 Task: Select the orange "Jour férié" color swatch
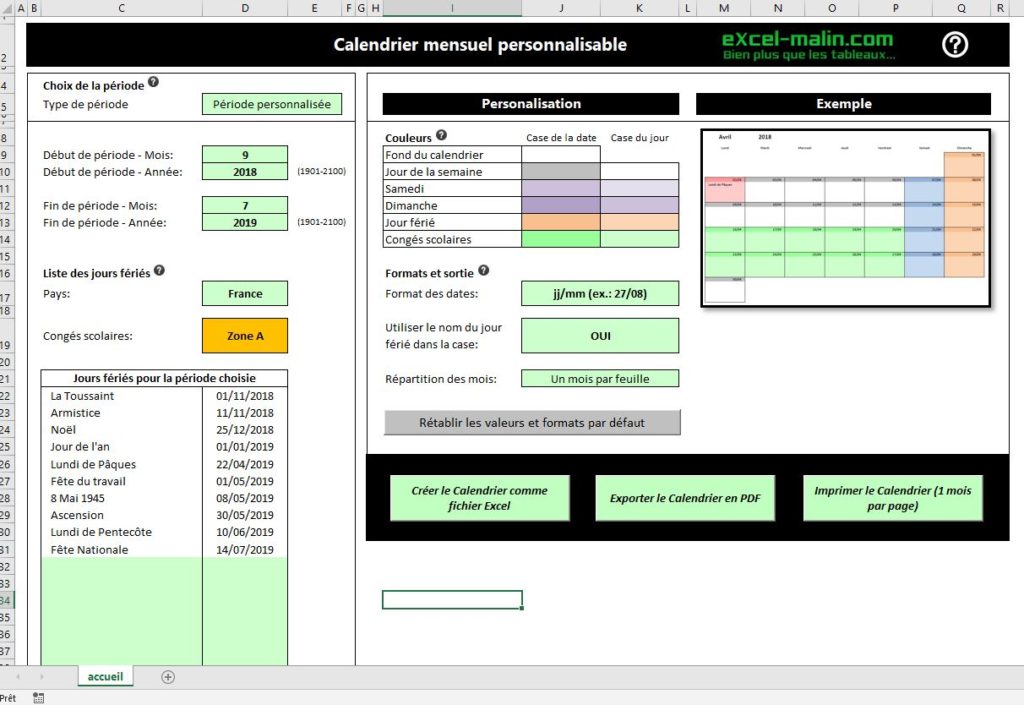coord(560,222)
